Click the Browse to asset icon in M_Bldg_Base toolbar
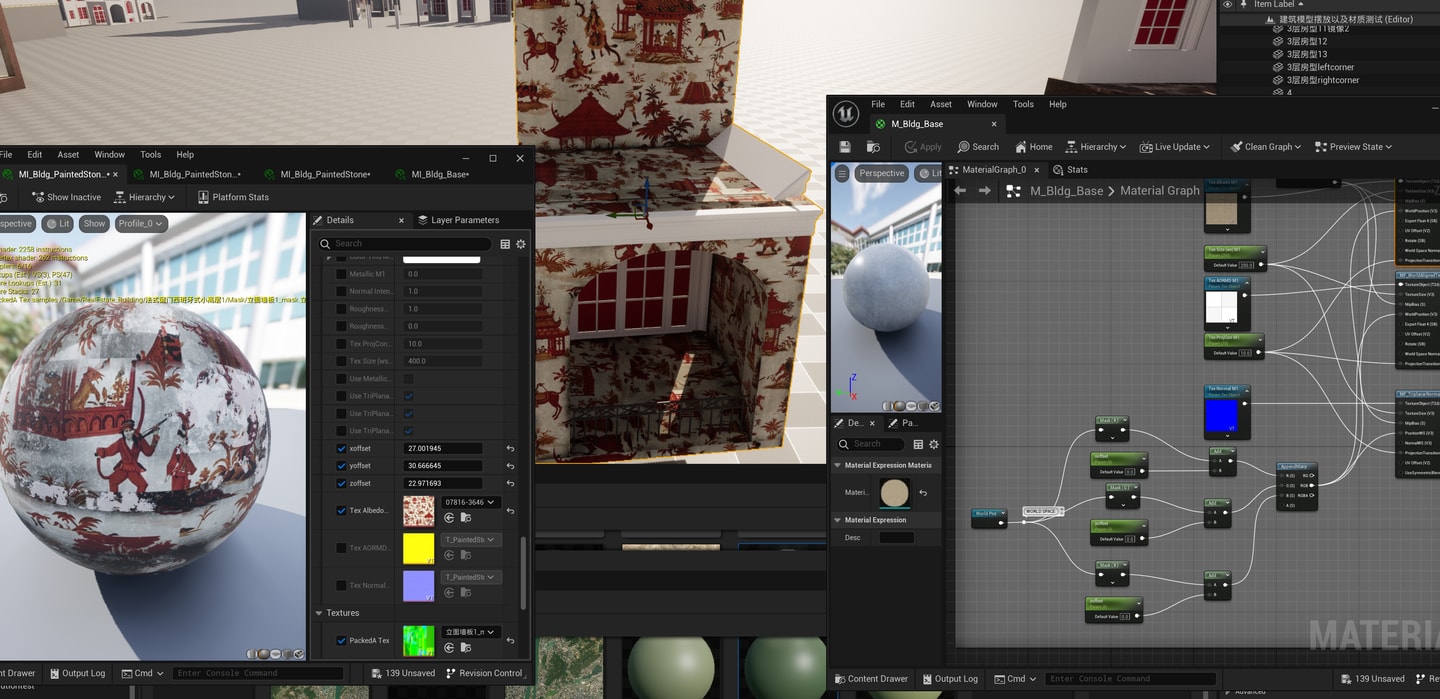The width and height of the screenshot is (1440, 699). point(873,147)
